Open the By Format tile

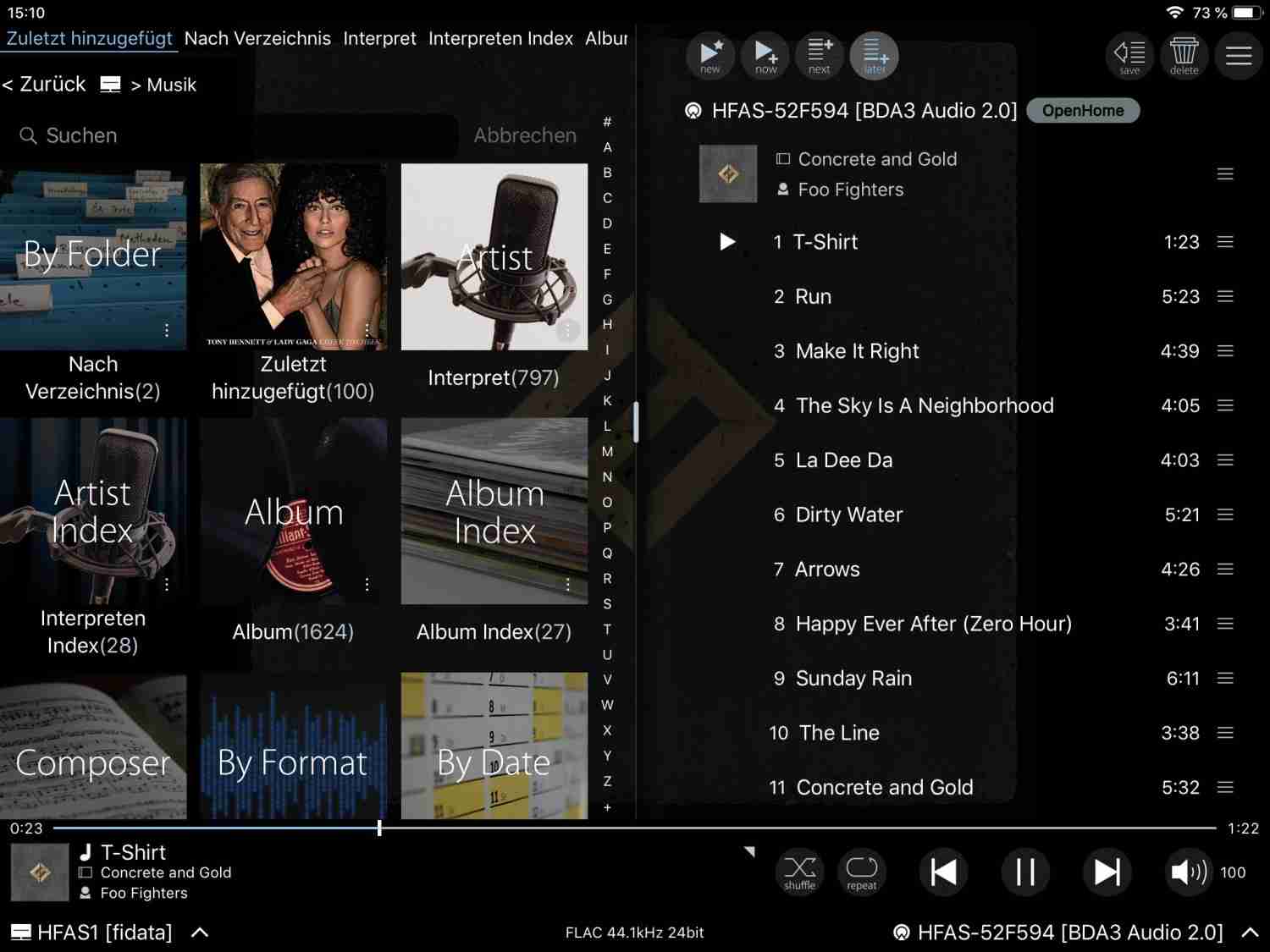[x=293, y=746]
